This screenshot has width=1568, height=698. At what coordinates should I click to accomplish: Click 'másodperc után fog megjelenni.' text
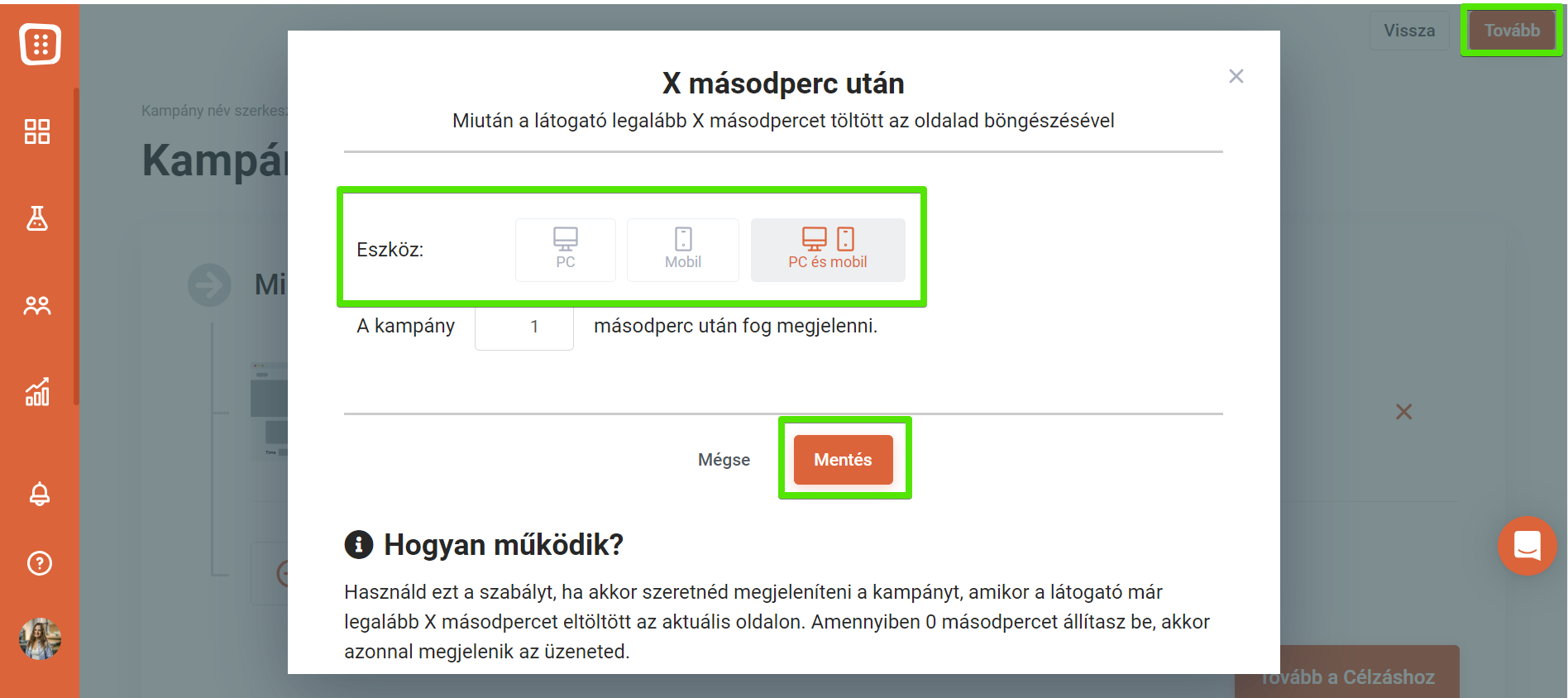(x=736, y=326)
